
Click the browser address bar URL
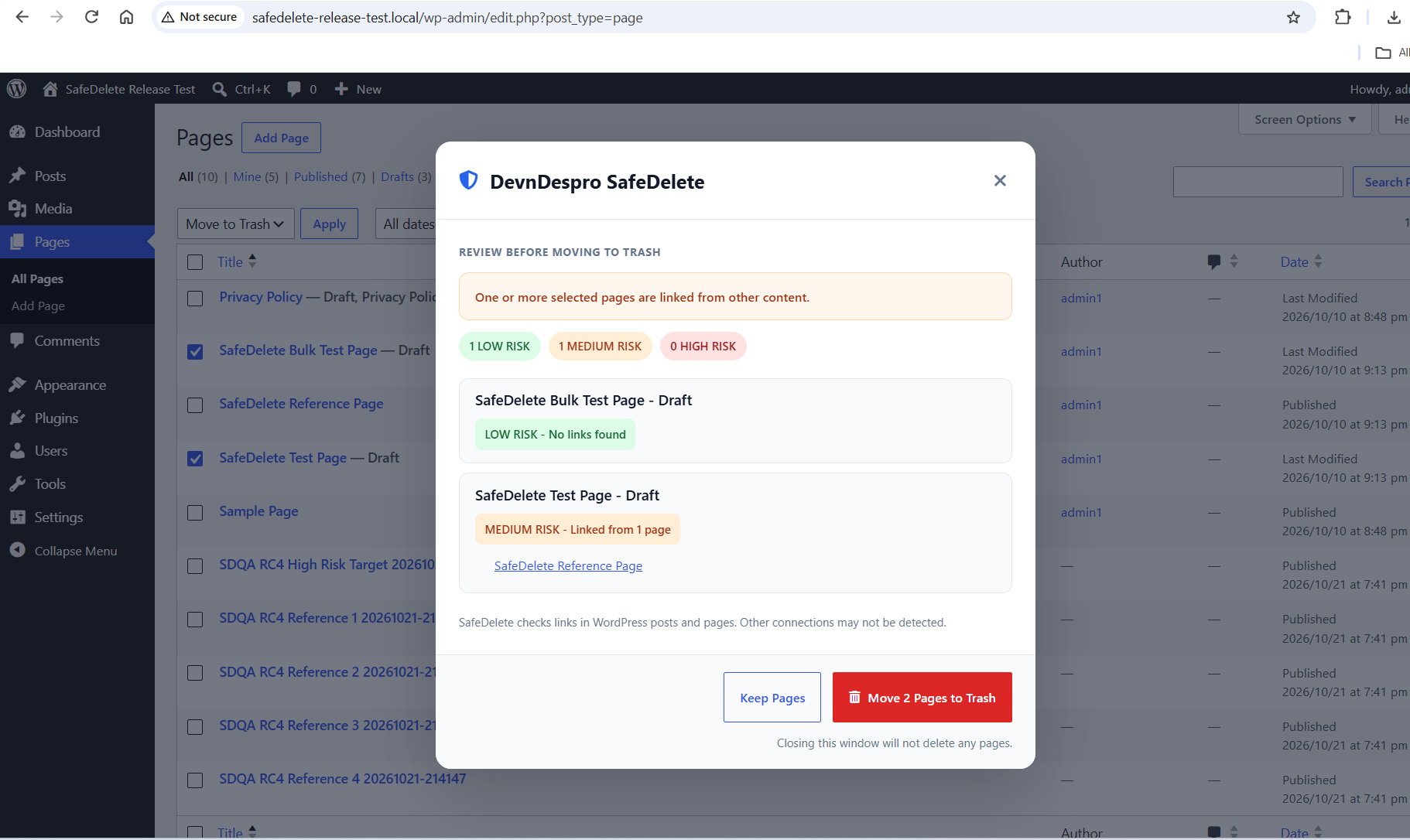pos(447,17)
